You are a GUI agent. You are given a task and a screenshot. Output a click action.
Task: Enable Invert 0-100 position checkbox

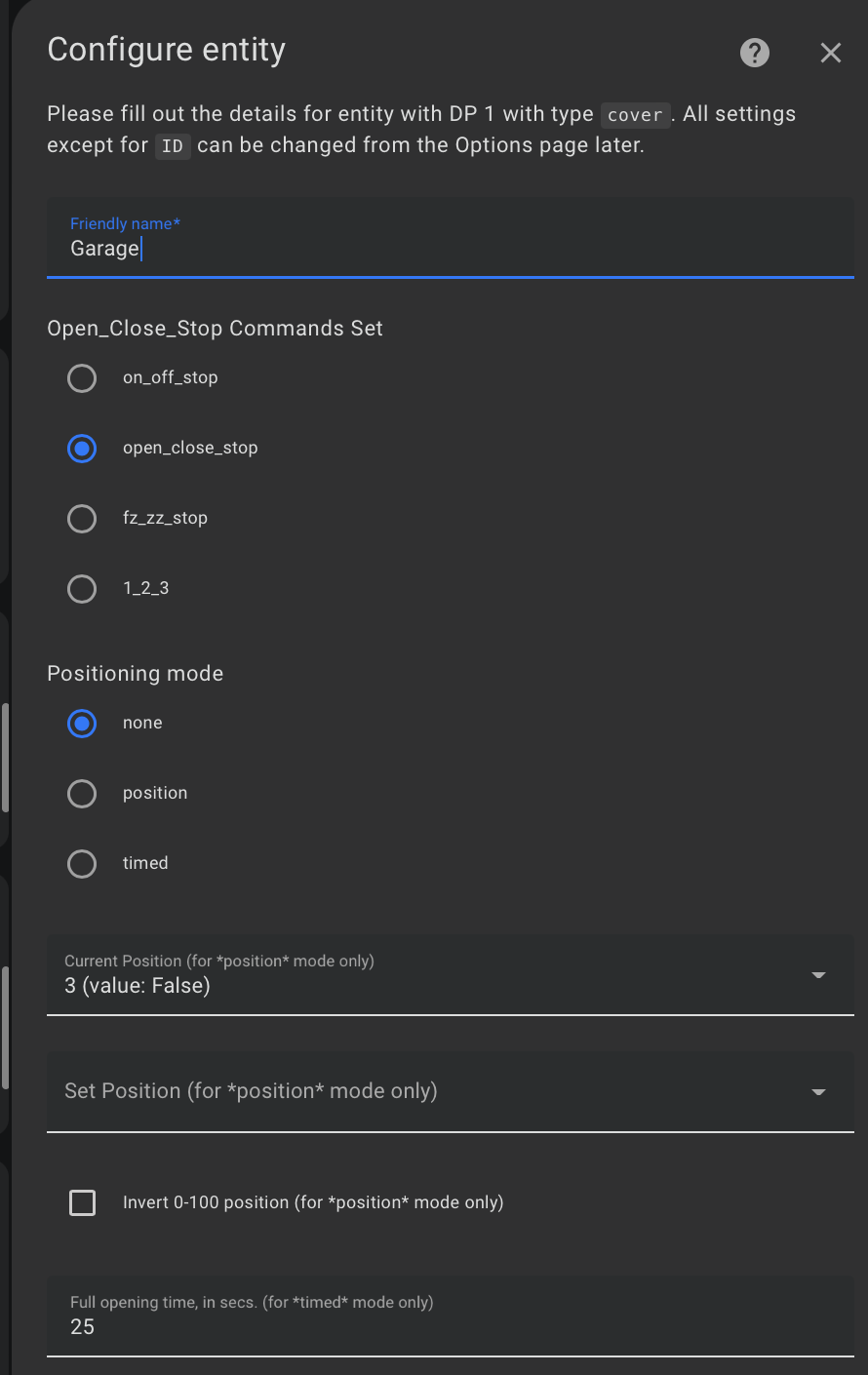coord(82,1202)
